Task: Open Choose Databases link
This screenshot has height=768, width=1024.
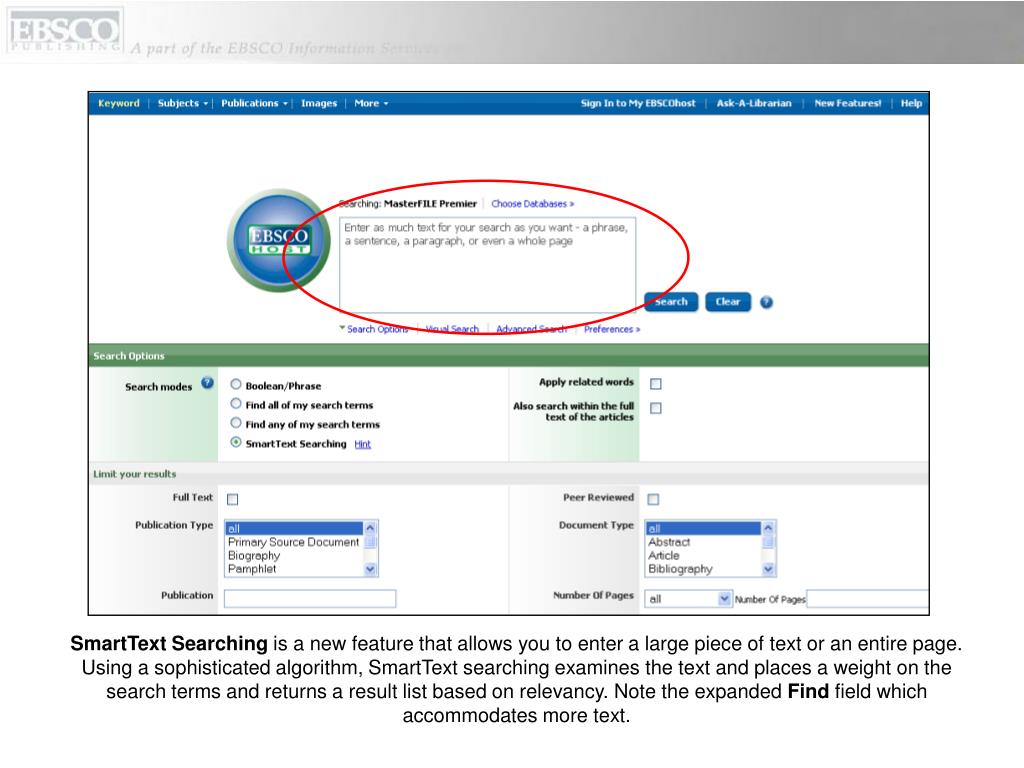Action: (x=532, y=204)
